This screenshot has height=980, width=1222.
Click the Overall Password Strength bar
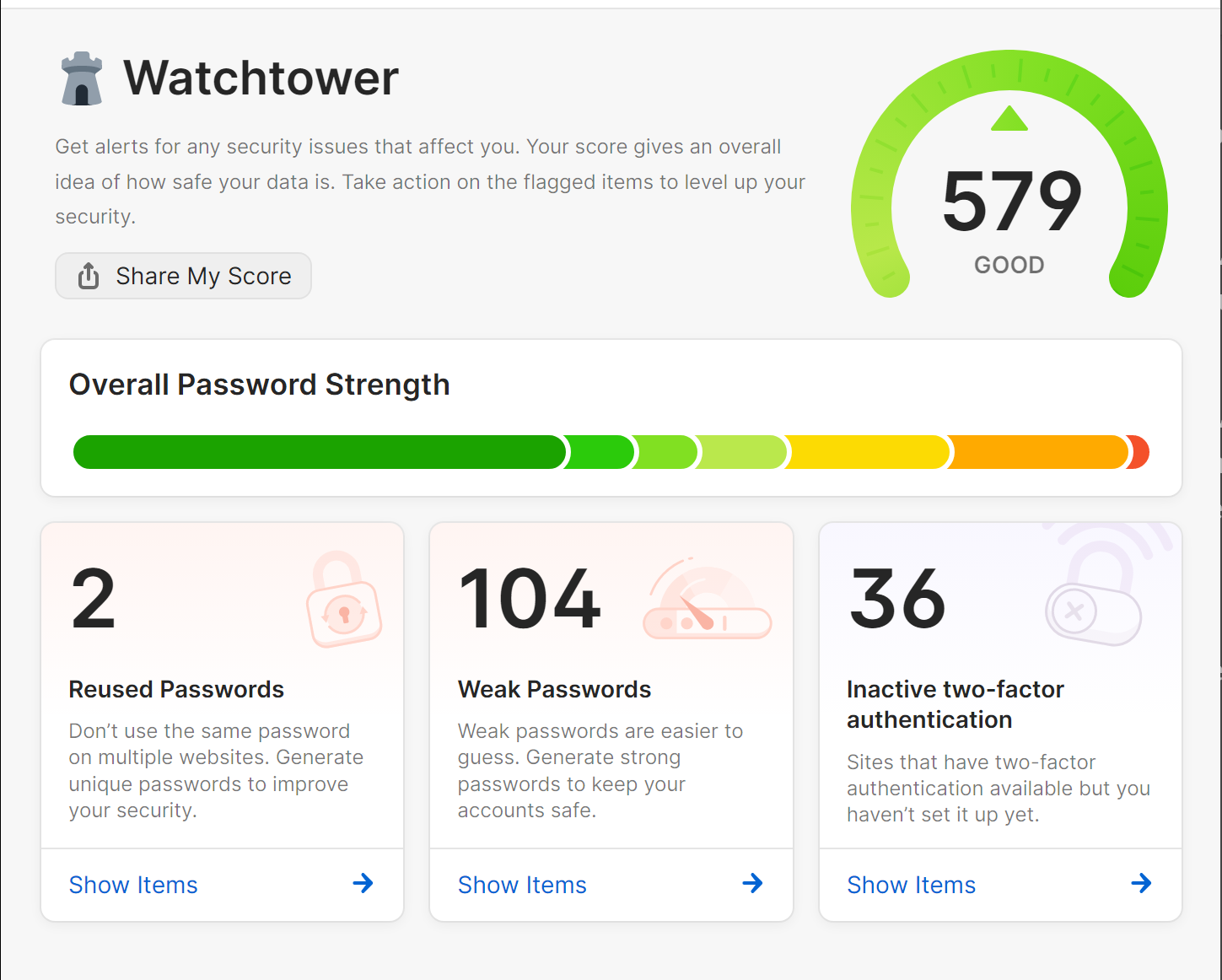pyautogui.click(x=611, y=452)
